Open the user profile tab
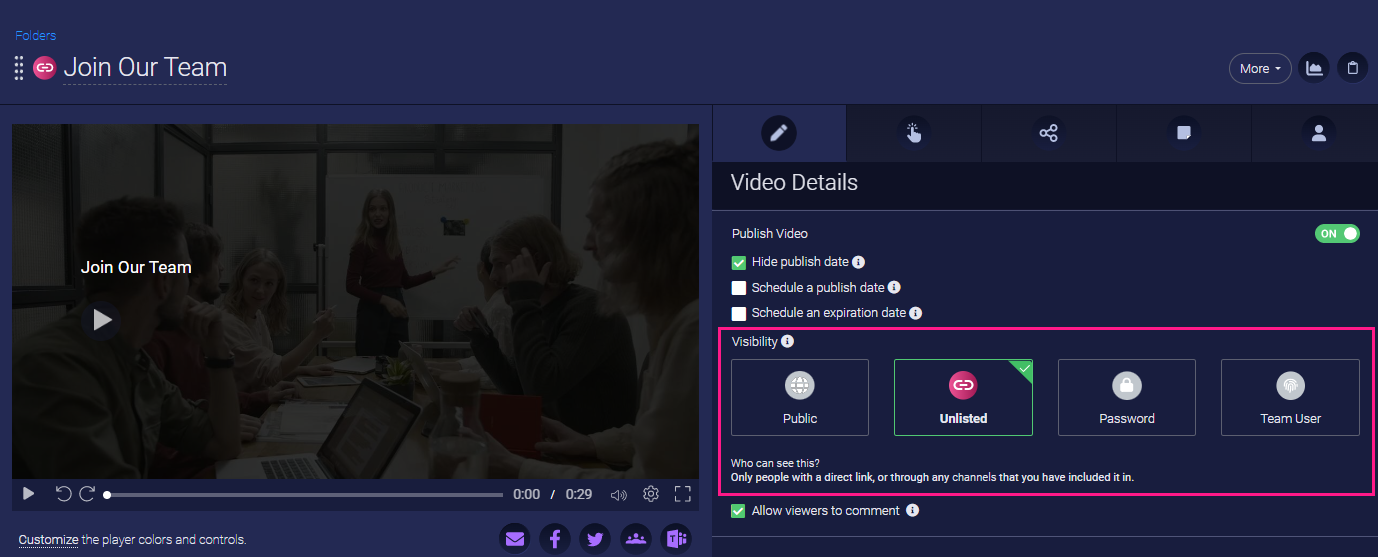The height and width of the screenshot is (557, 1378). pyautogui.click(x=1318, y=133)
